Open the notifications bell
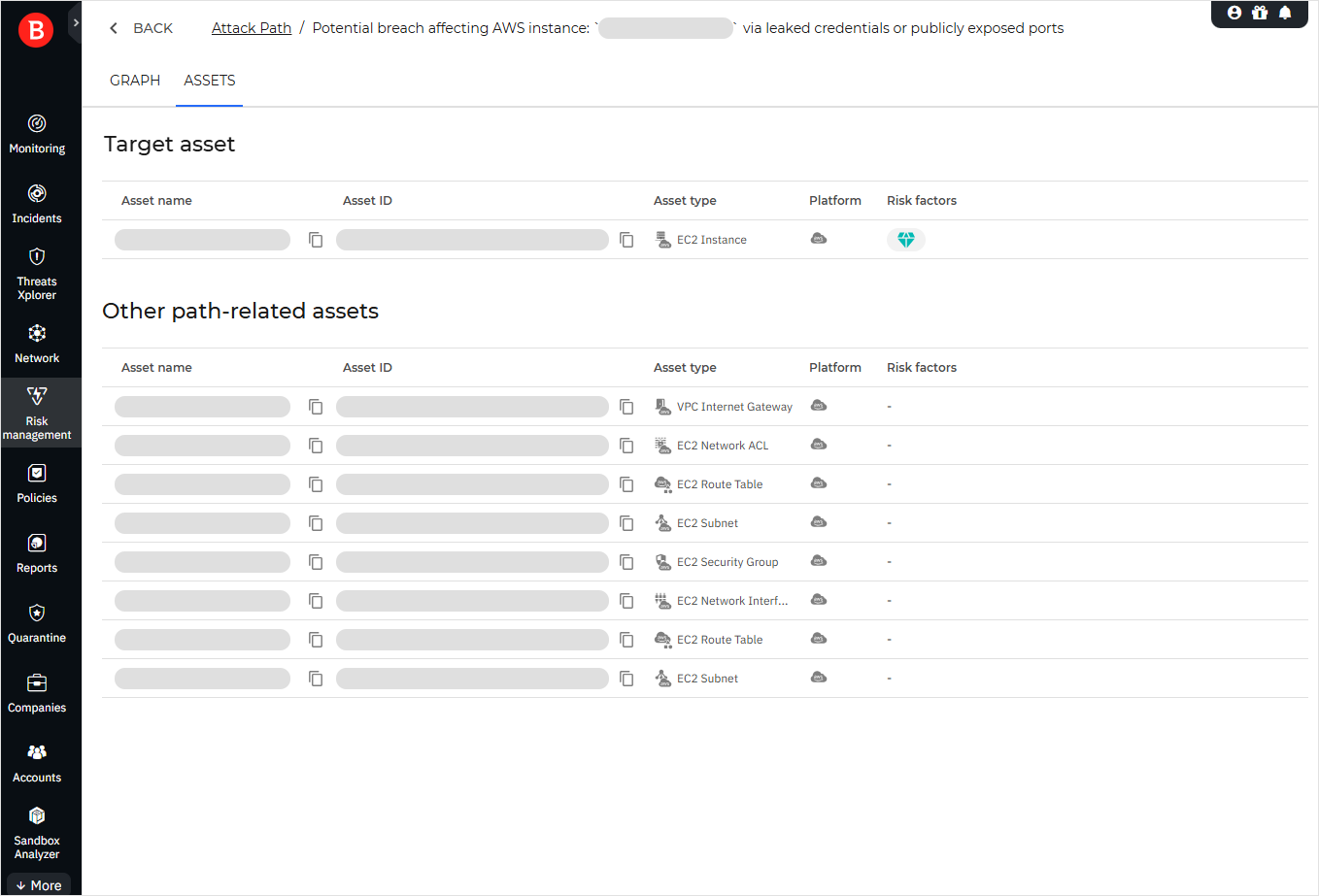This screenshot has height=896, width=1319. tap(1285, 13)
